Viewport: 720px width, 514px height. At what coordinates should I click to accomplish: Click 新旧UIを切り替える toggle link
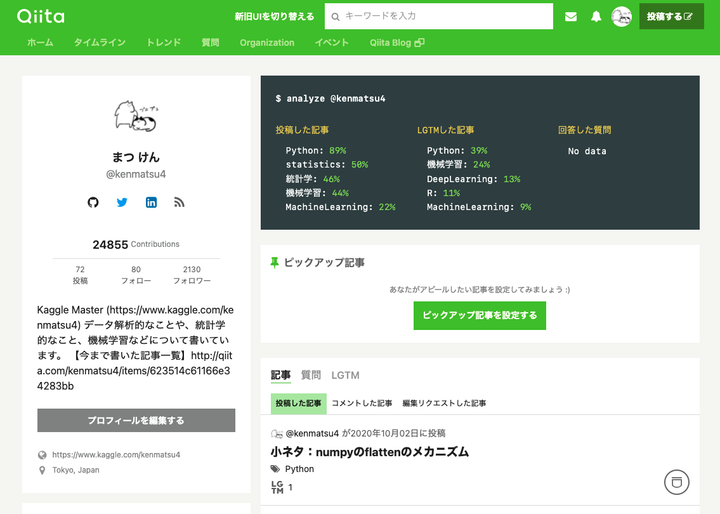click(275, 17)
